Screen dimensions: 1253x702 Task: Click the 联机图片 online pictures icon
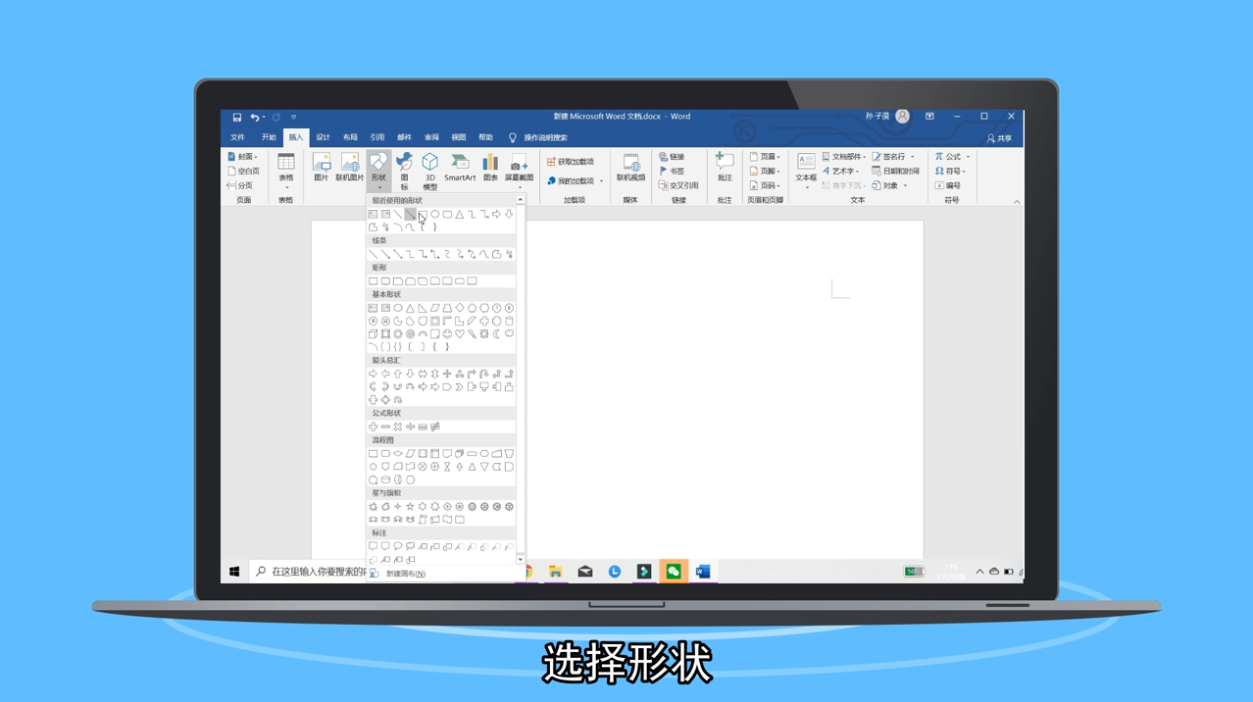click(x=350, y=167)
